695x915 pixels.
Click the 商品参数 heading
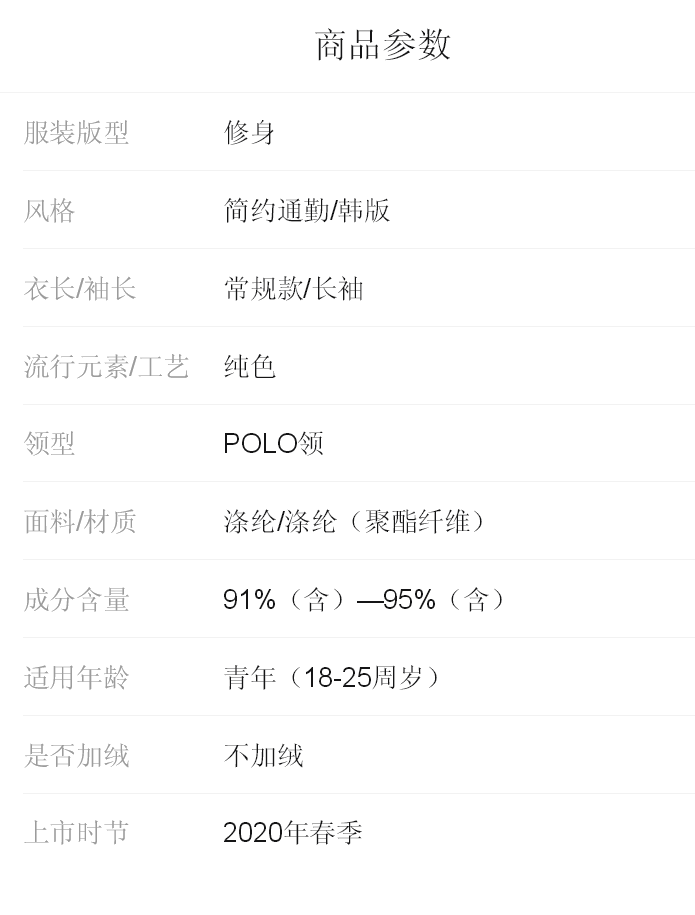[x=383, y=45]
